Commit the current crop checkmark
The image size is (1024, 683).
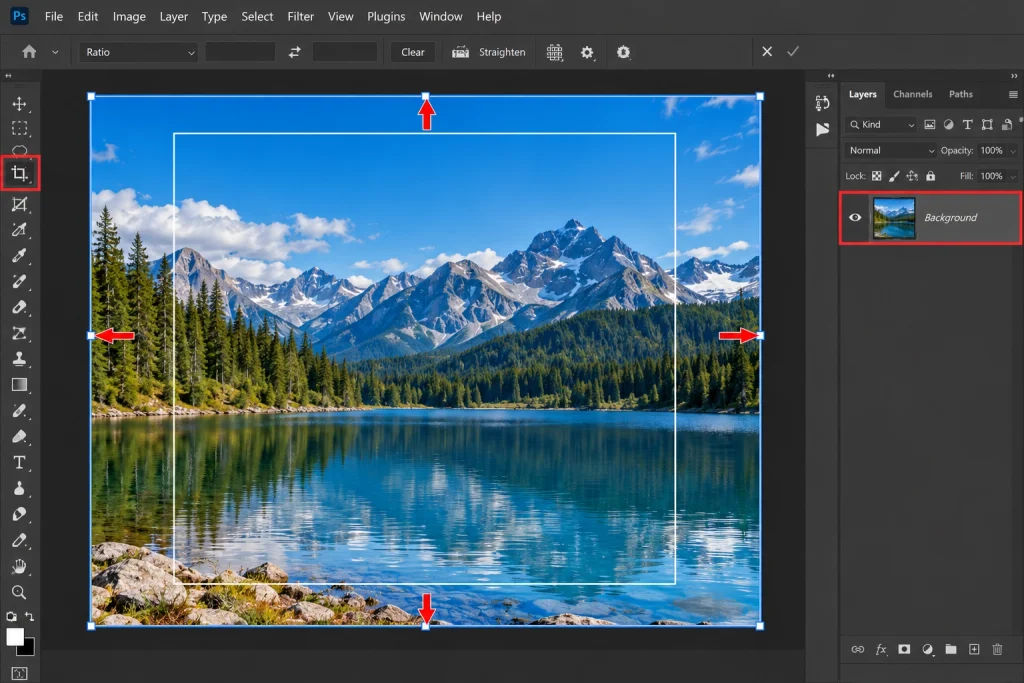click(x=793, y=52)
